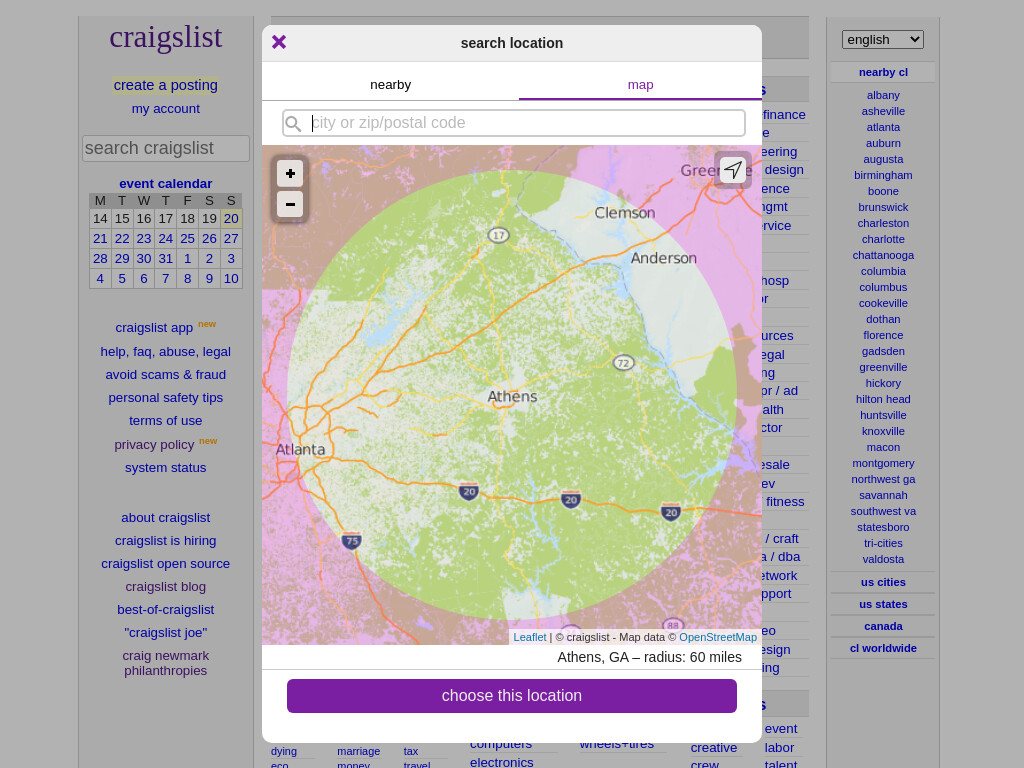Open avoid scams & fraud
This screenshot has height=768, width=1024.
point(166,375)
